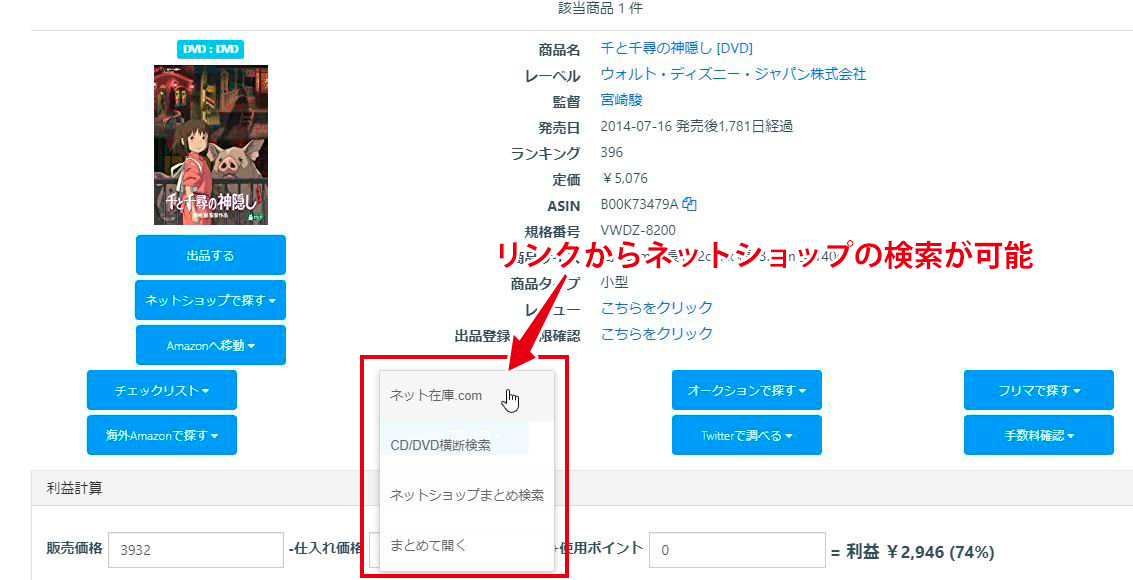Click the Spirited Away DVD cover thumbnail
1133x580 pixels.
[211, 144]
